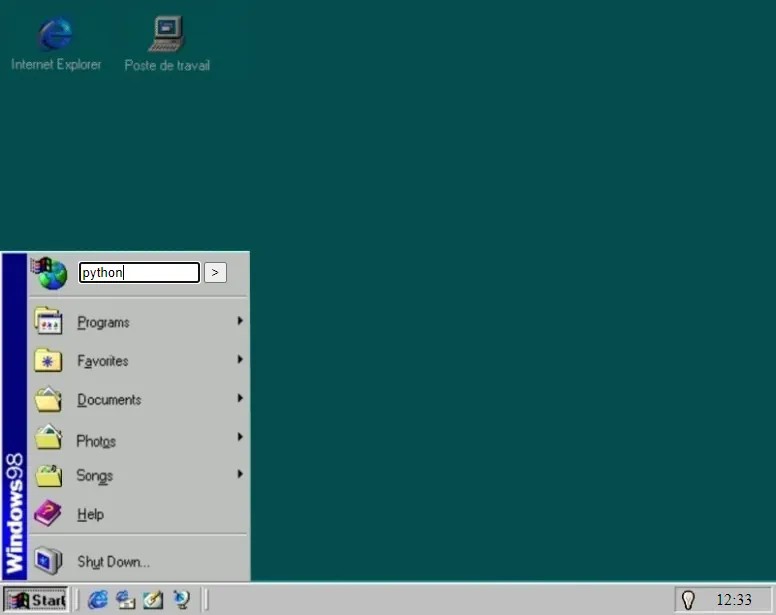Image resolution: width=776 pixels, height=615 pixels.
Task: Click the quick launch toolbar grip handle
Action: [x=77, y=600]
